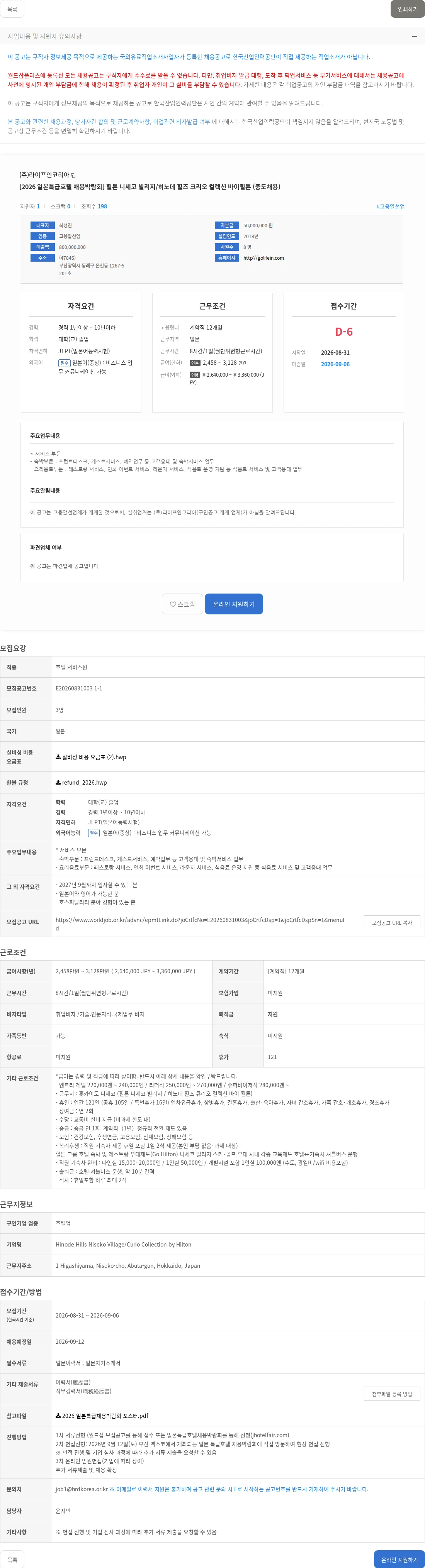The height and width of the screenshot is (1568, 425).
Task: Click 접수기간/방법 section heading
Action: point(21,1292)
